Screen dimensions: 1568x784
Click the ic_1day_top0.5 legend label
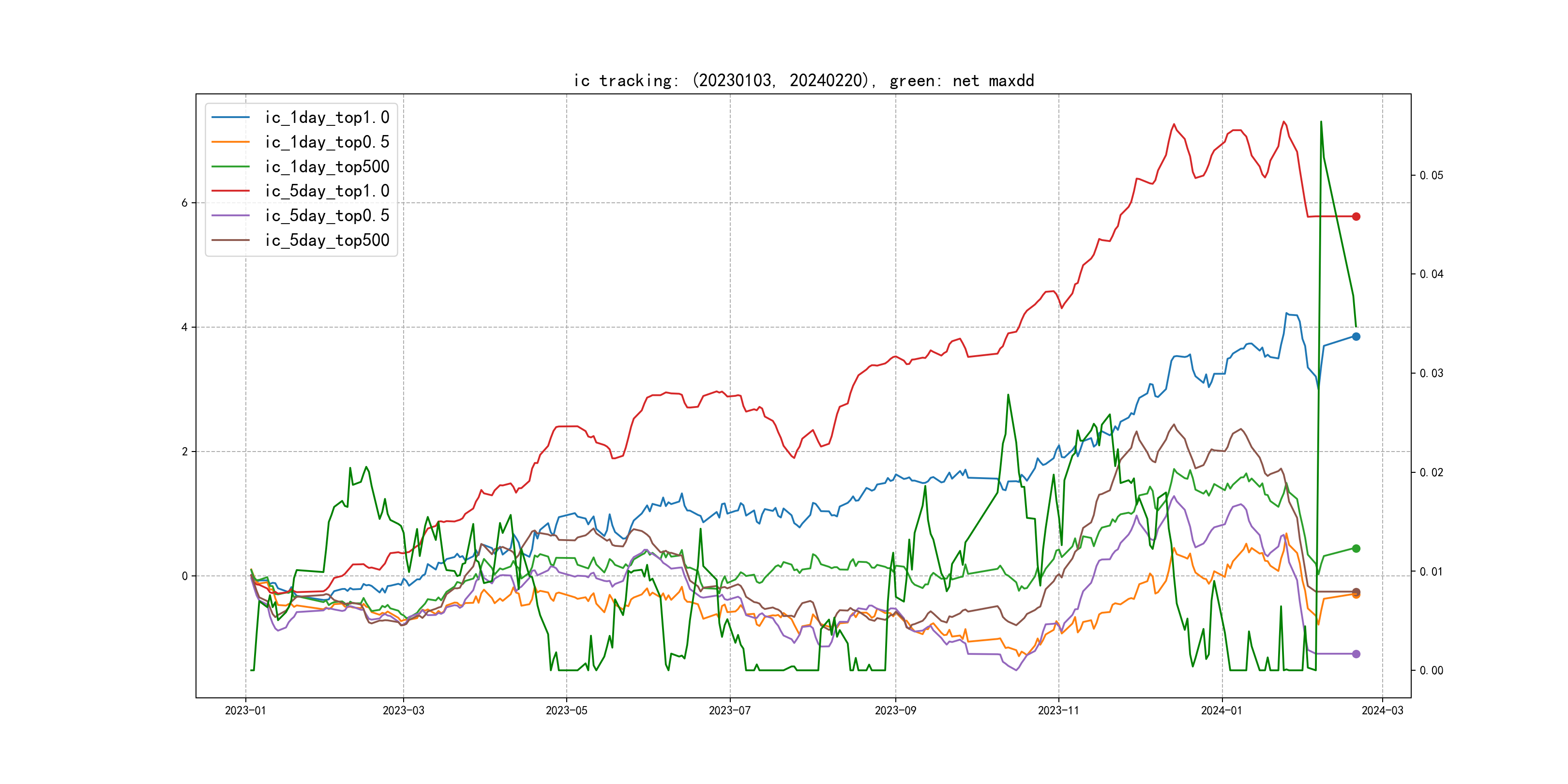[x=327, y=142]
